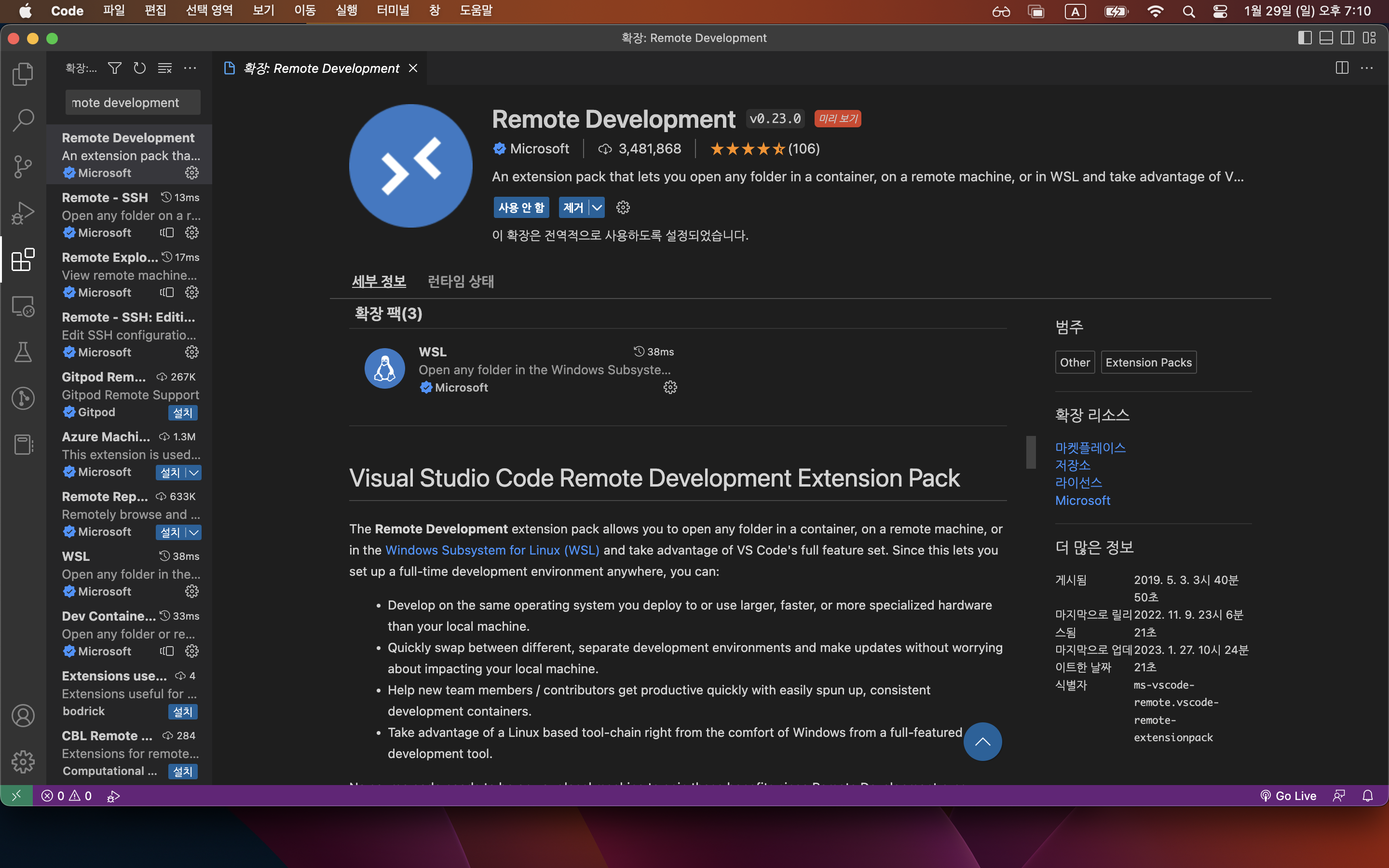1389x868 pixels.
Task: Toggle the bottom panel
Action: pyautogui.click(x=1326, y=38)
